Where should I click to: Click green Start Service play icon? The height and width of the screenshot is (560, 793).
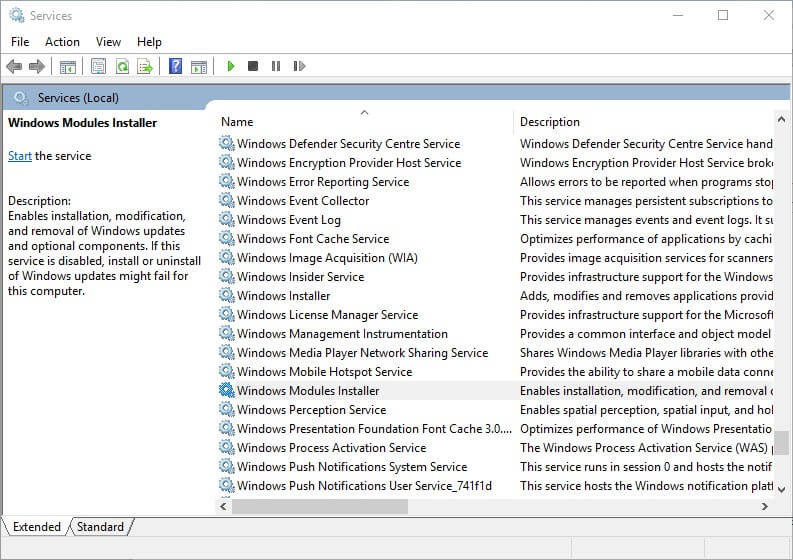[231, 66]
